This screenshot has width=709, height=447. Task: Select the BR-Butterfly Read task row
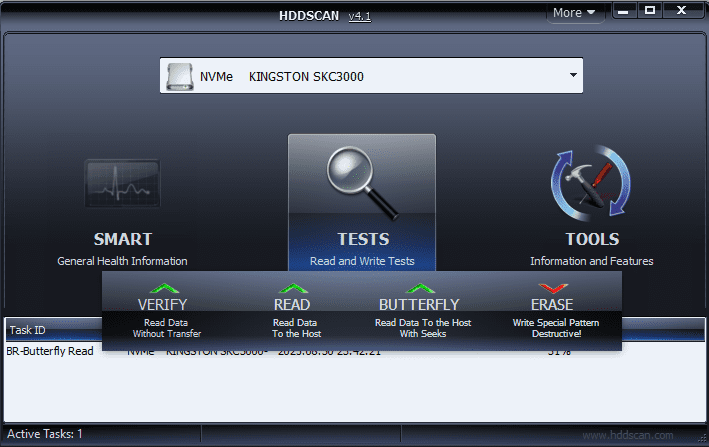354,351
